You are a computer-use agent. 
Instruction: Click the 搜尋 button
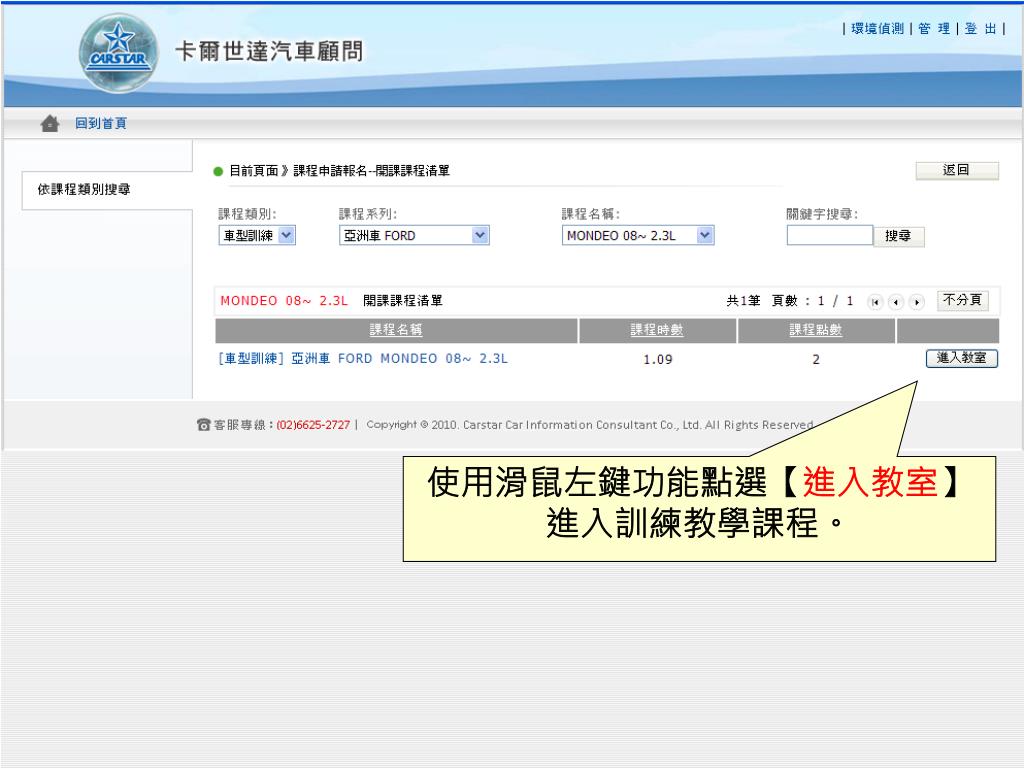click(899, 236)
